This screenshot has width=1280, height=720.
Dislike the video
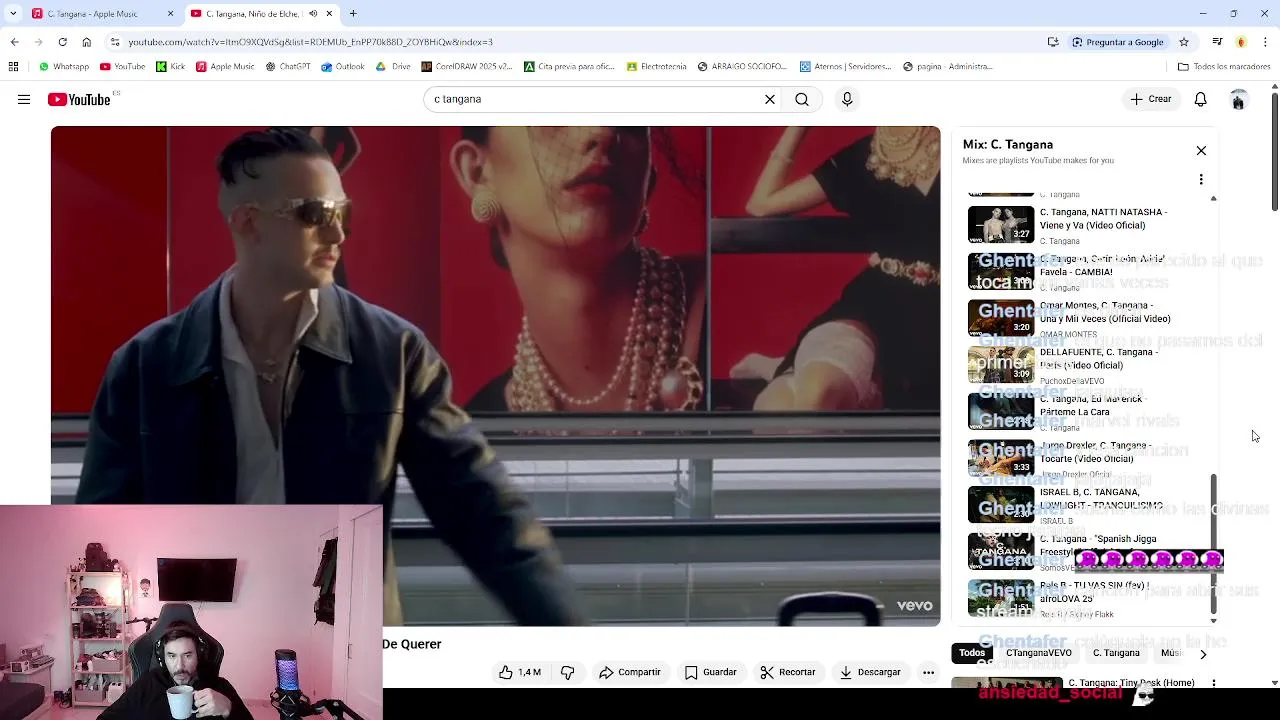567,672
